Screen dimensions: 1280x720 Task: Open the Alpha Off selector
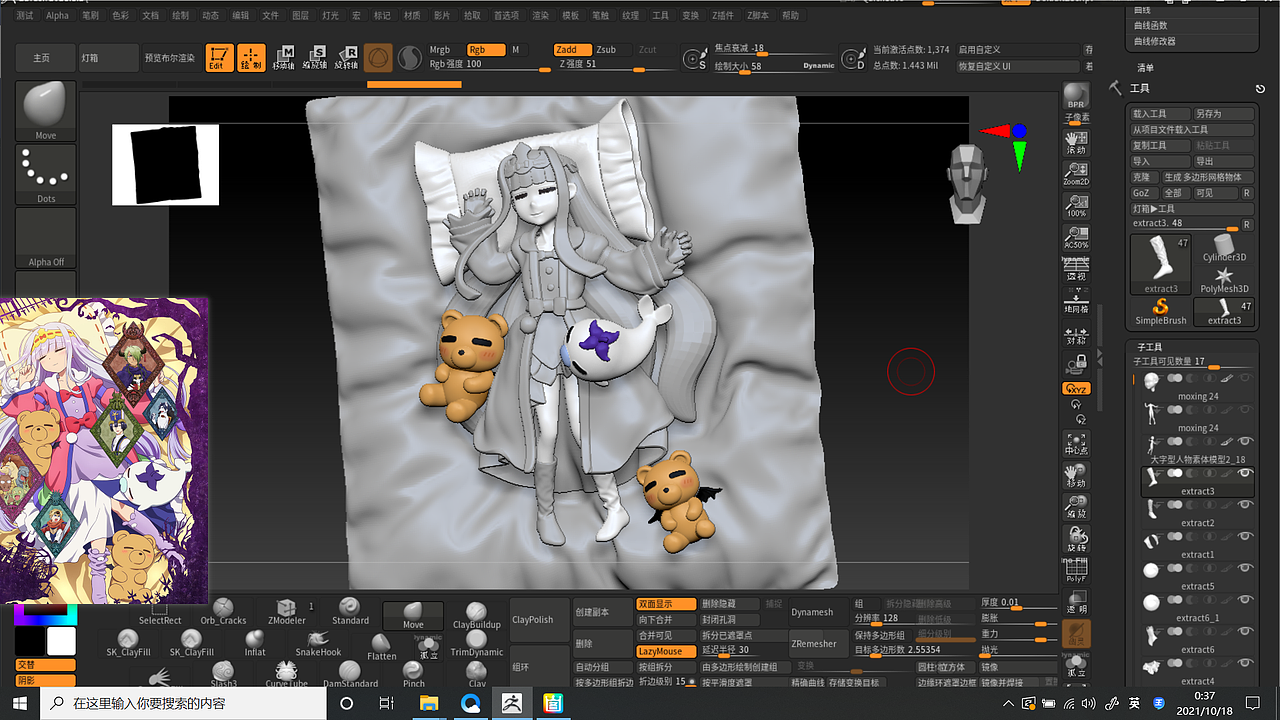46,238
